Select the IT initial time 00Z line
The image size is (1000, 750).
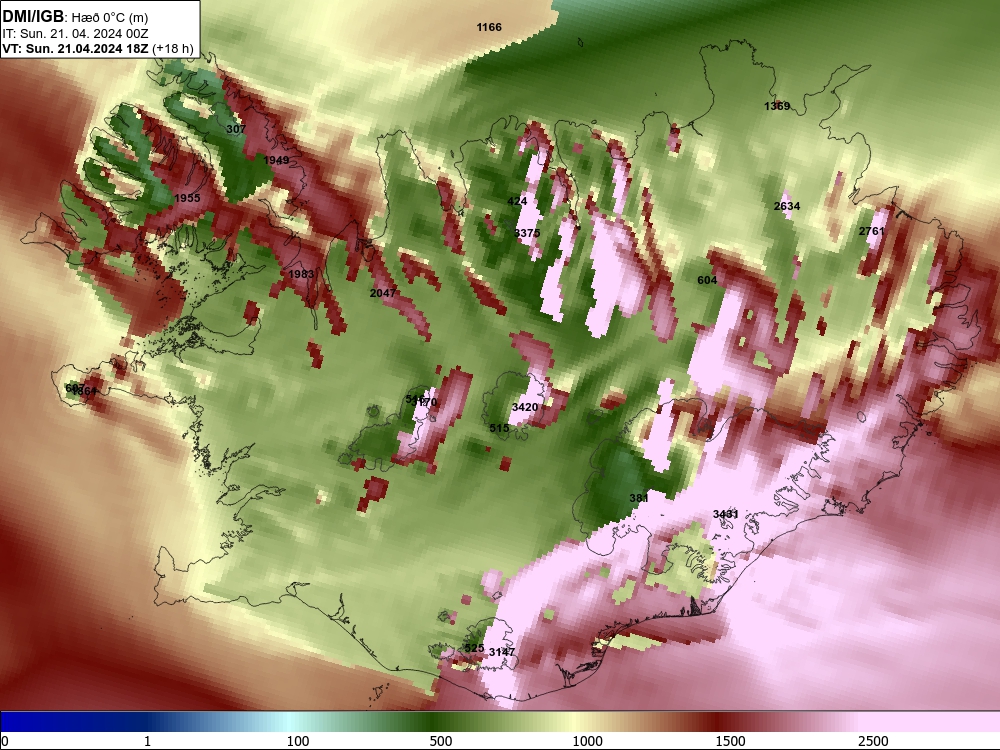coord(75,34)
